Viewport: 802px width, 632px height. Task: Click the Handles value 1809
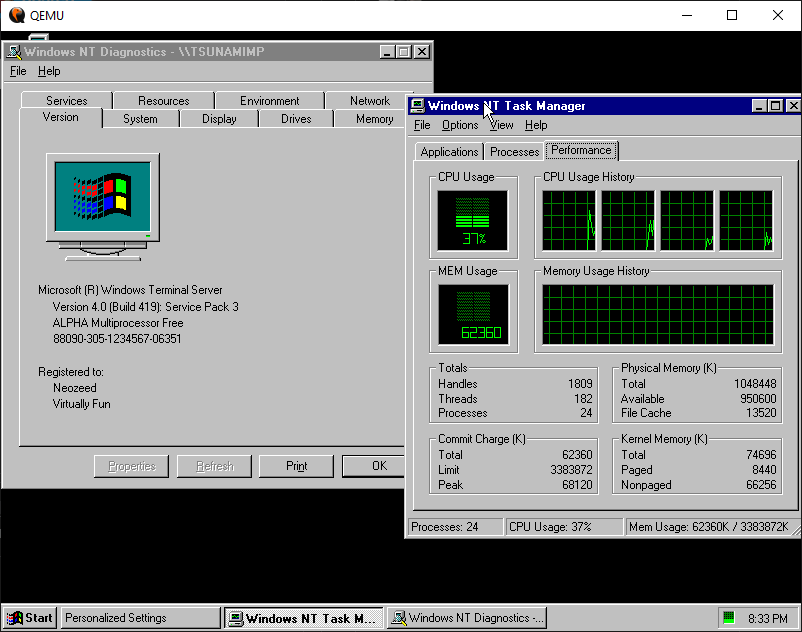click(x=580, y=384)
